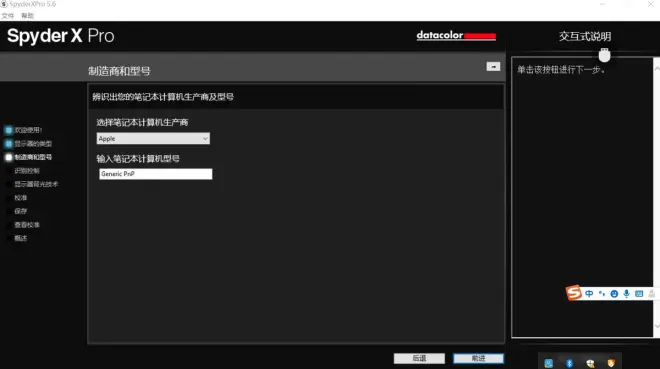This screenshot has width=660, height=369.
Task: Select the 保存 step
Action: point(21,211)
